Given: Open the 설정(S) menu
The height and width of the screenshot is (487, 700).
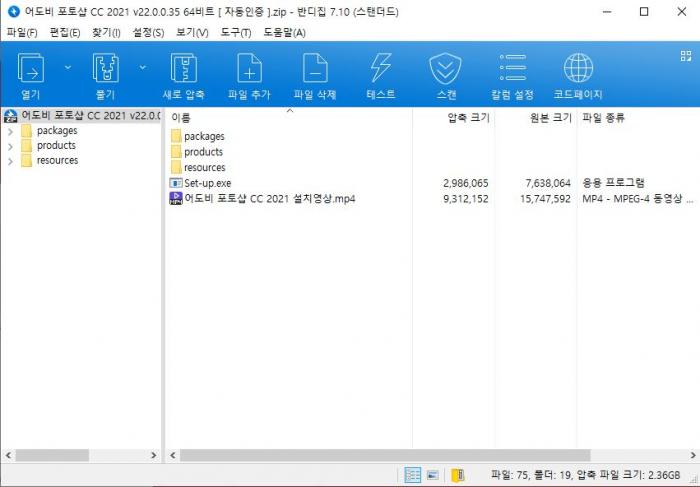Looking at the screenshot, I should (x=148, y=33).
